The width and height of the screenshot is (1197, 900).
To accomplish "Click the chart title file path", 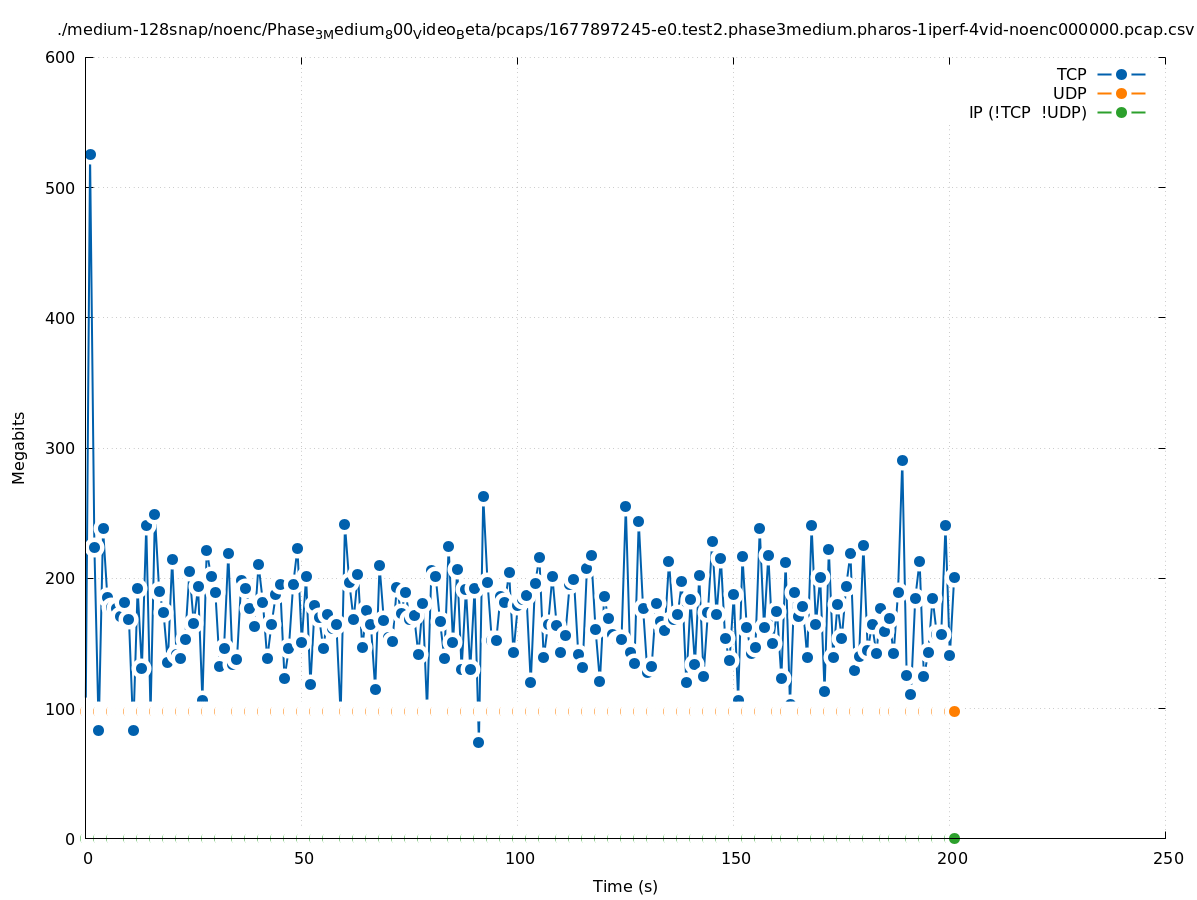I will (625, 30).
